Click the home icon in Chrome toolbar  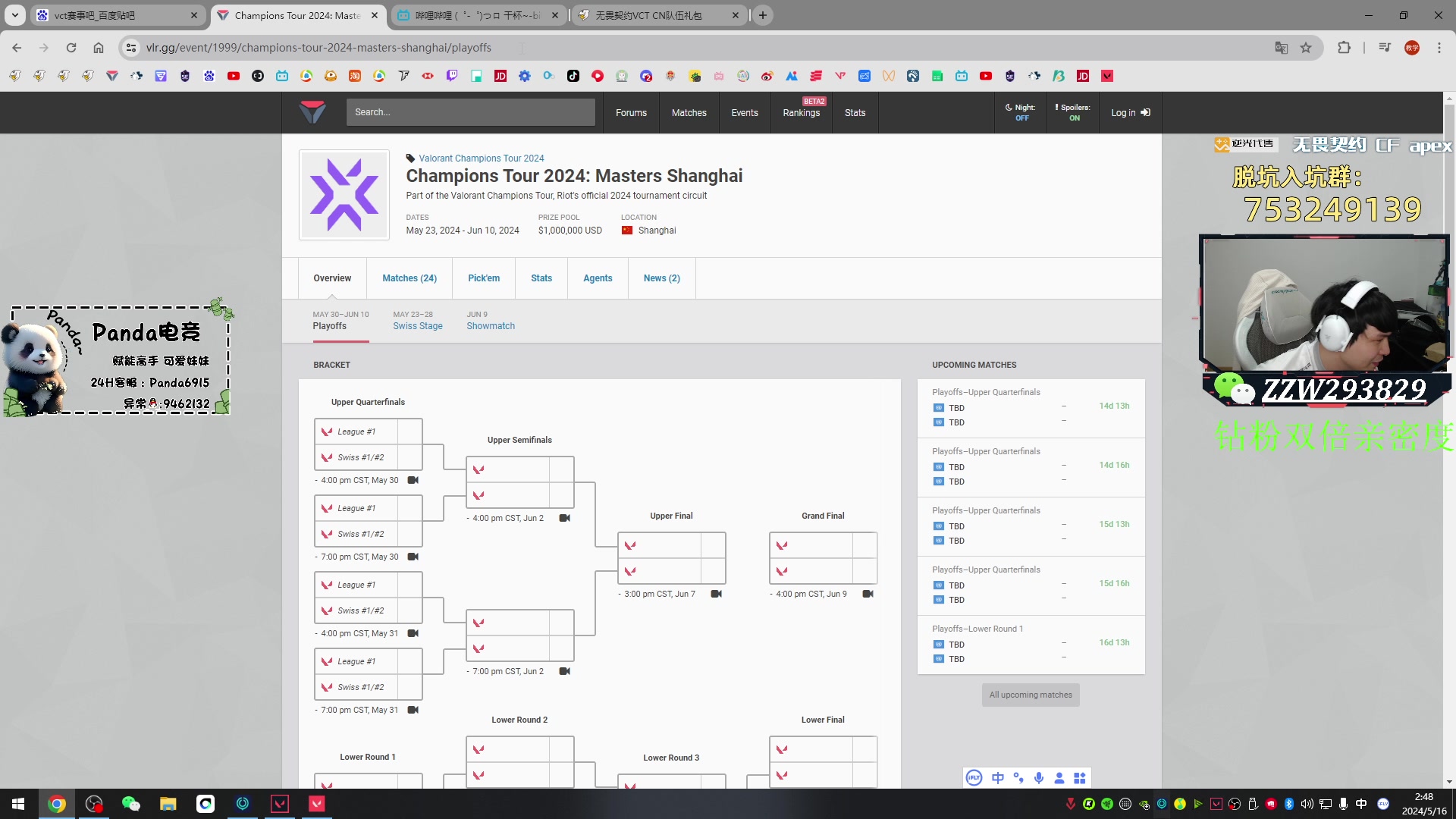pos(99,48)
